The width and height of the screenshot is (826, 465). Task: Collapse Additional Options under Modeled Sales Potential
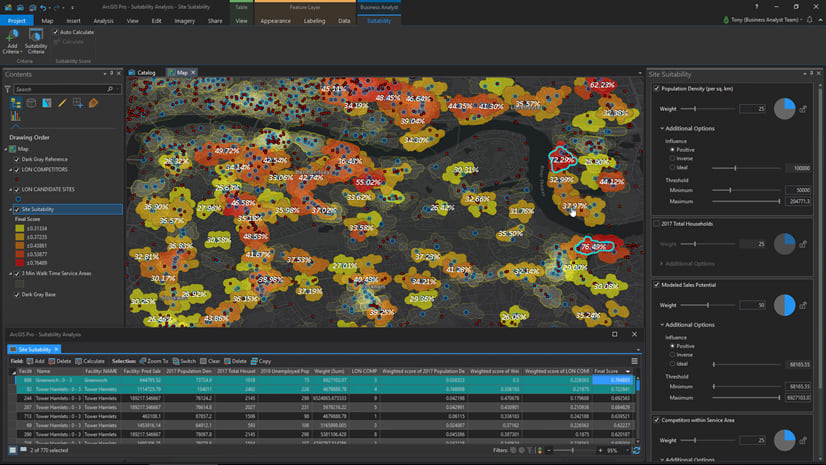click(662, 325)
